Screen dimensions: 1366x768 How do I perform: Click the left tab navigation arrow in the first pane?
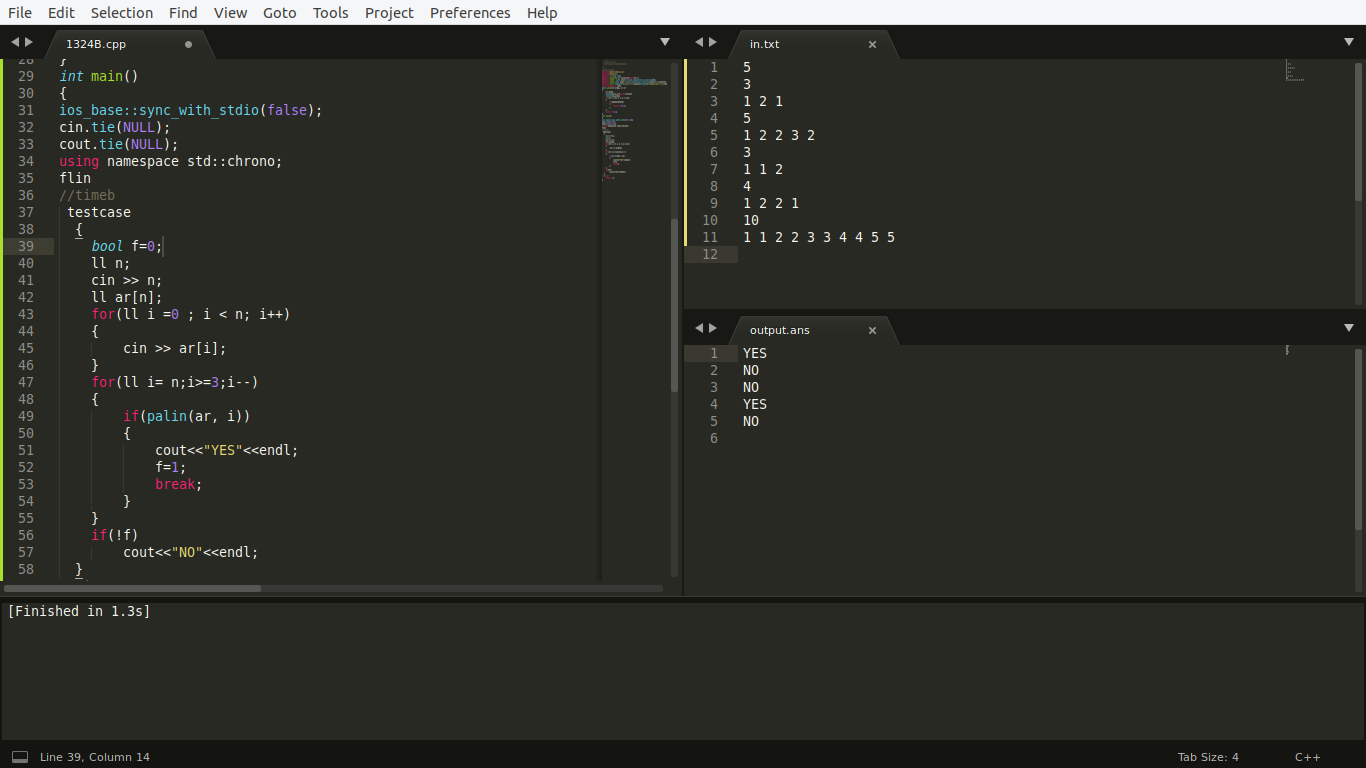tap(15, 42)
